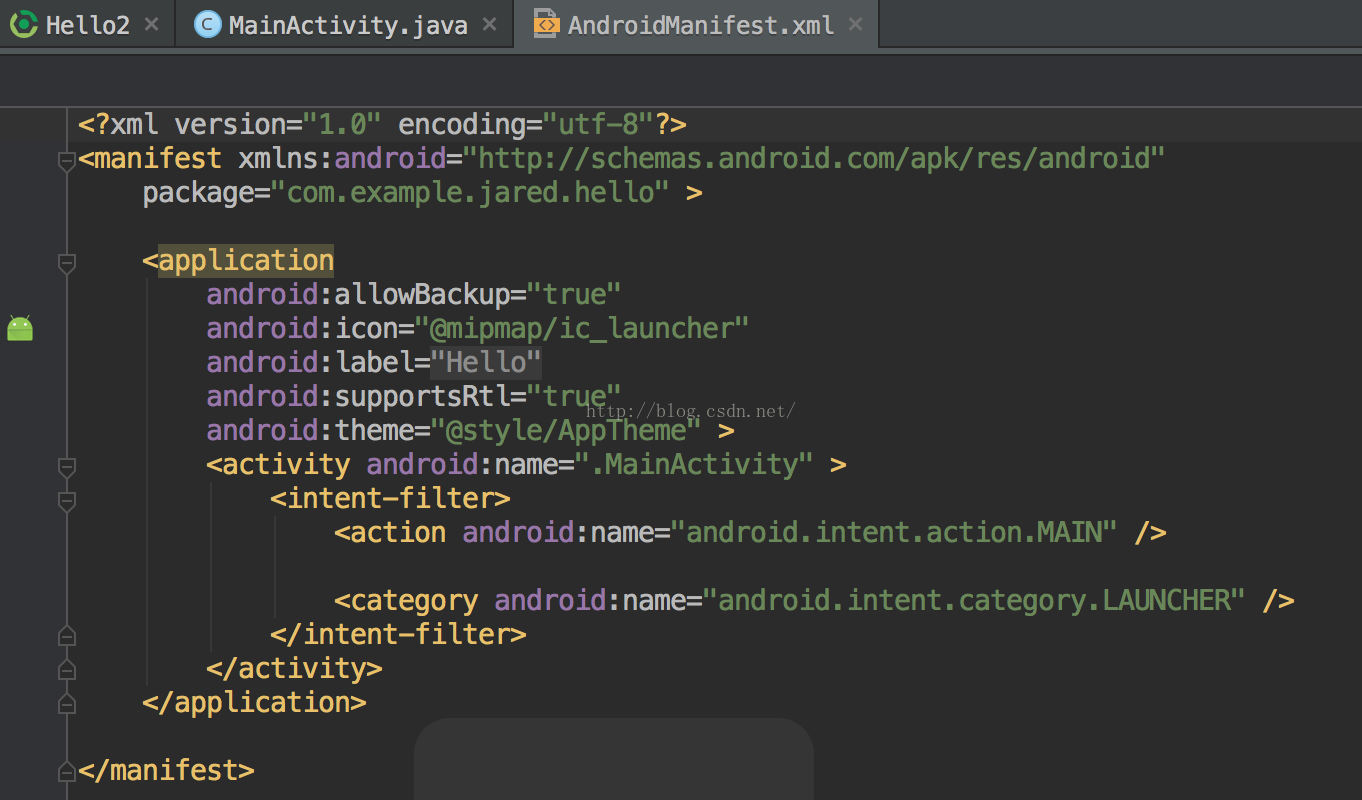Click the "com.example.jared.hello" package value
The width and height of the screenshot is (1362, 800).
[x=470, y=192]
